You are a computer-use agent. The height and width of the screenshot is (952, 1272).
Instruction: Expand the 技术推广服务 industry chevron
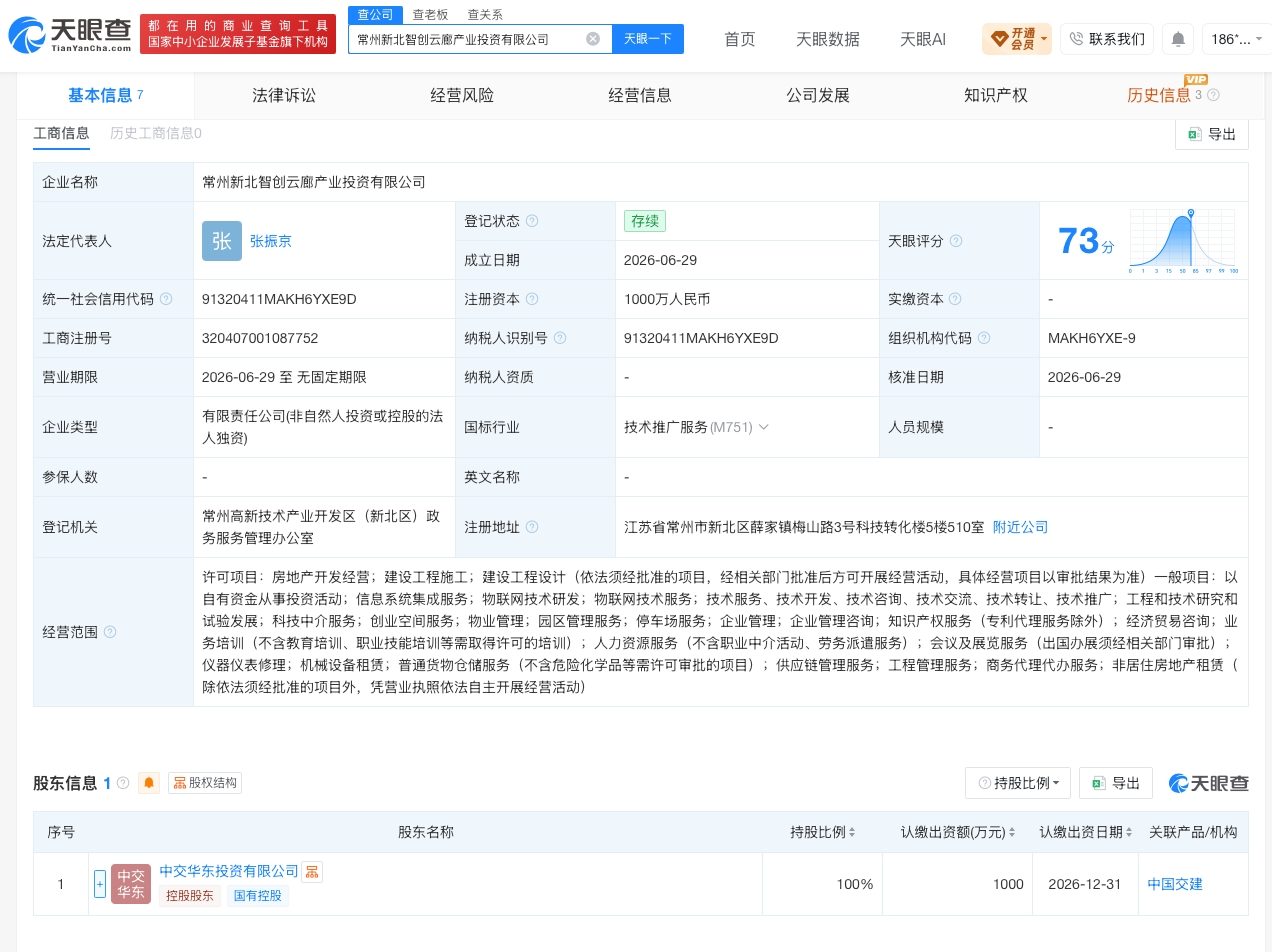[x=764, y=427]
